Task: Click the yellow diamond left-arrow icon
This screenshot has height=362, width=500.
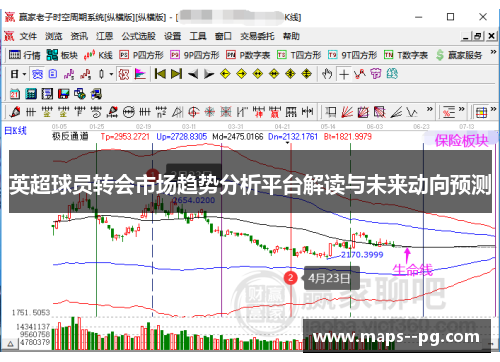Action: pyautogui.click(x=225, y=74)
